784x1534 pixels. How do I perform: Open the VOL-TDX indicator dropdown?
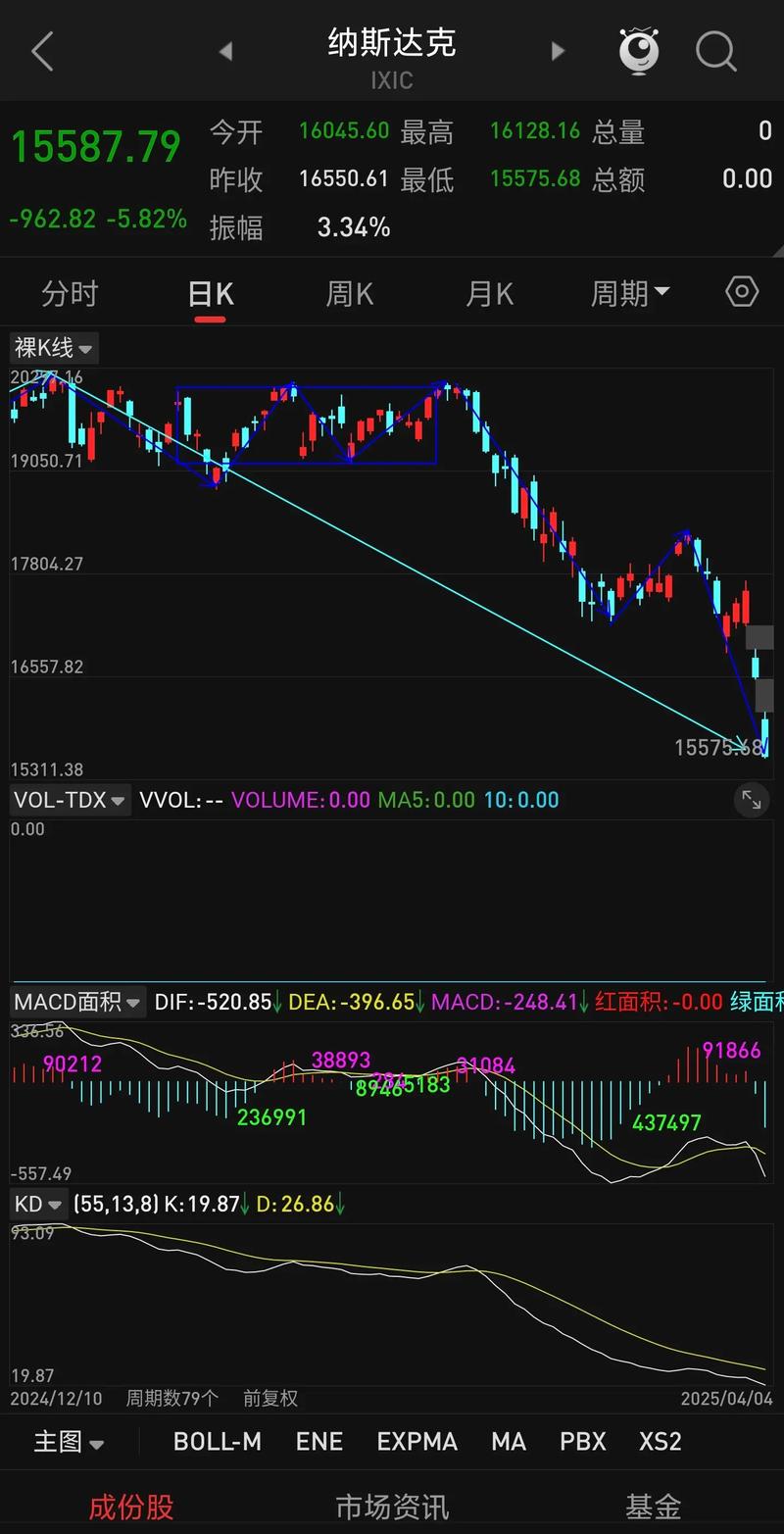pyautogui.click(x=70, y=800)
